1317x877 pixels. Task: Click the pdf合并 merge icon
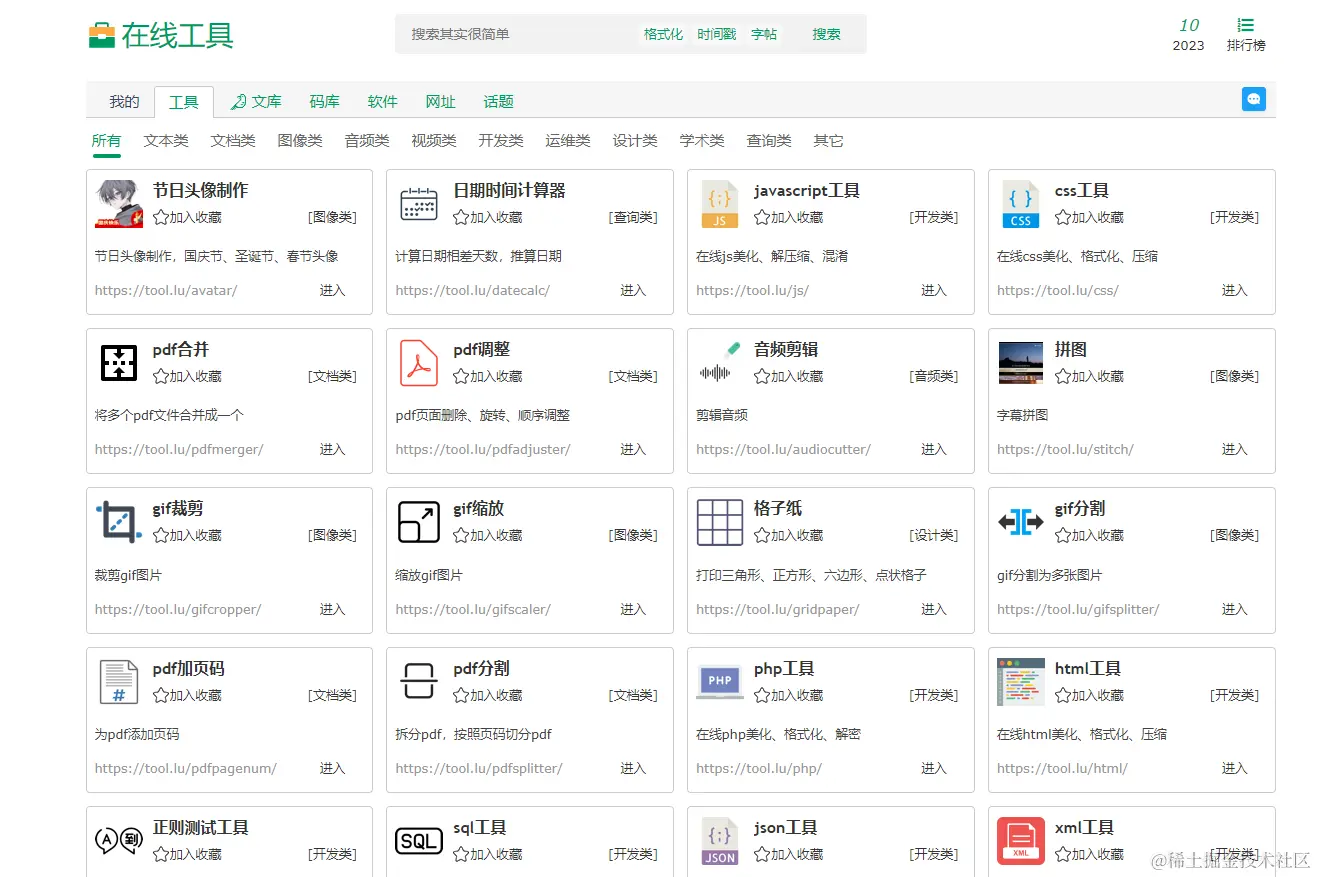coord(119,362)
